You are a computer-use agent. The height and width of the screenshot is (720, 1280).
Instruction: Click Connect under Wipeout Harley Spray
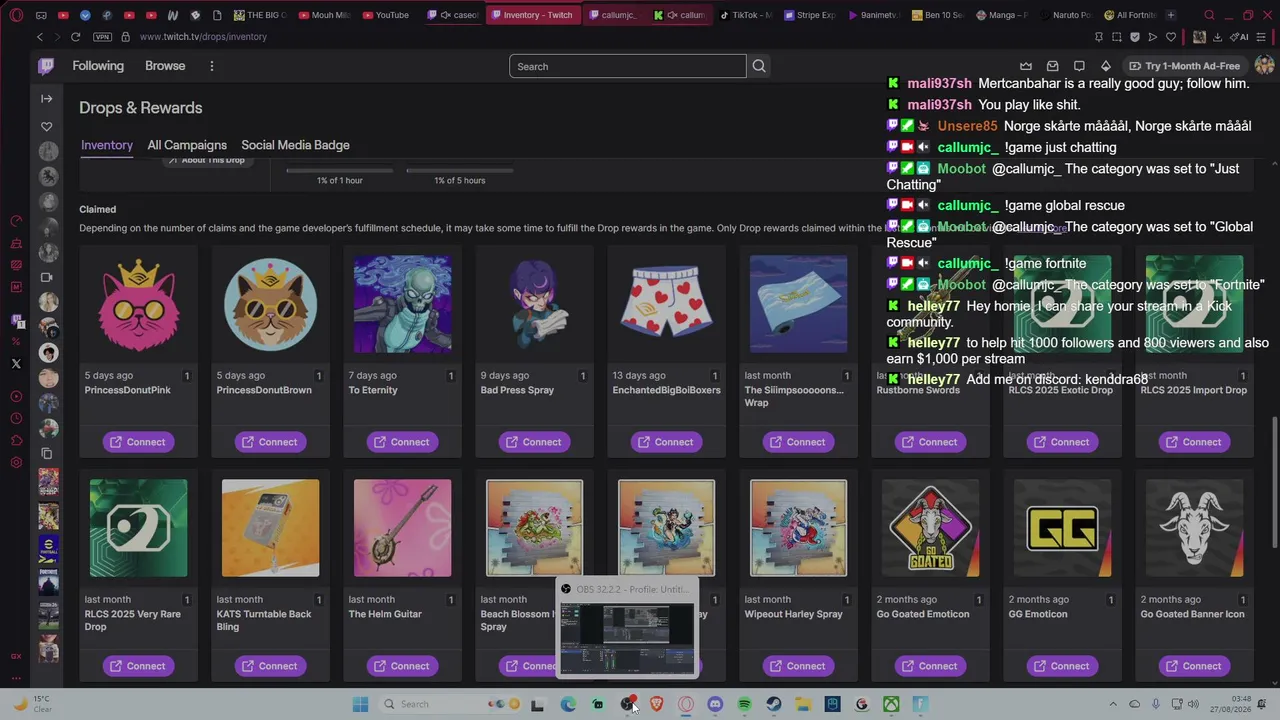point(798,666)
